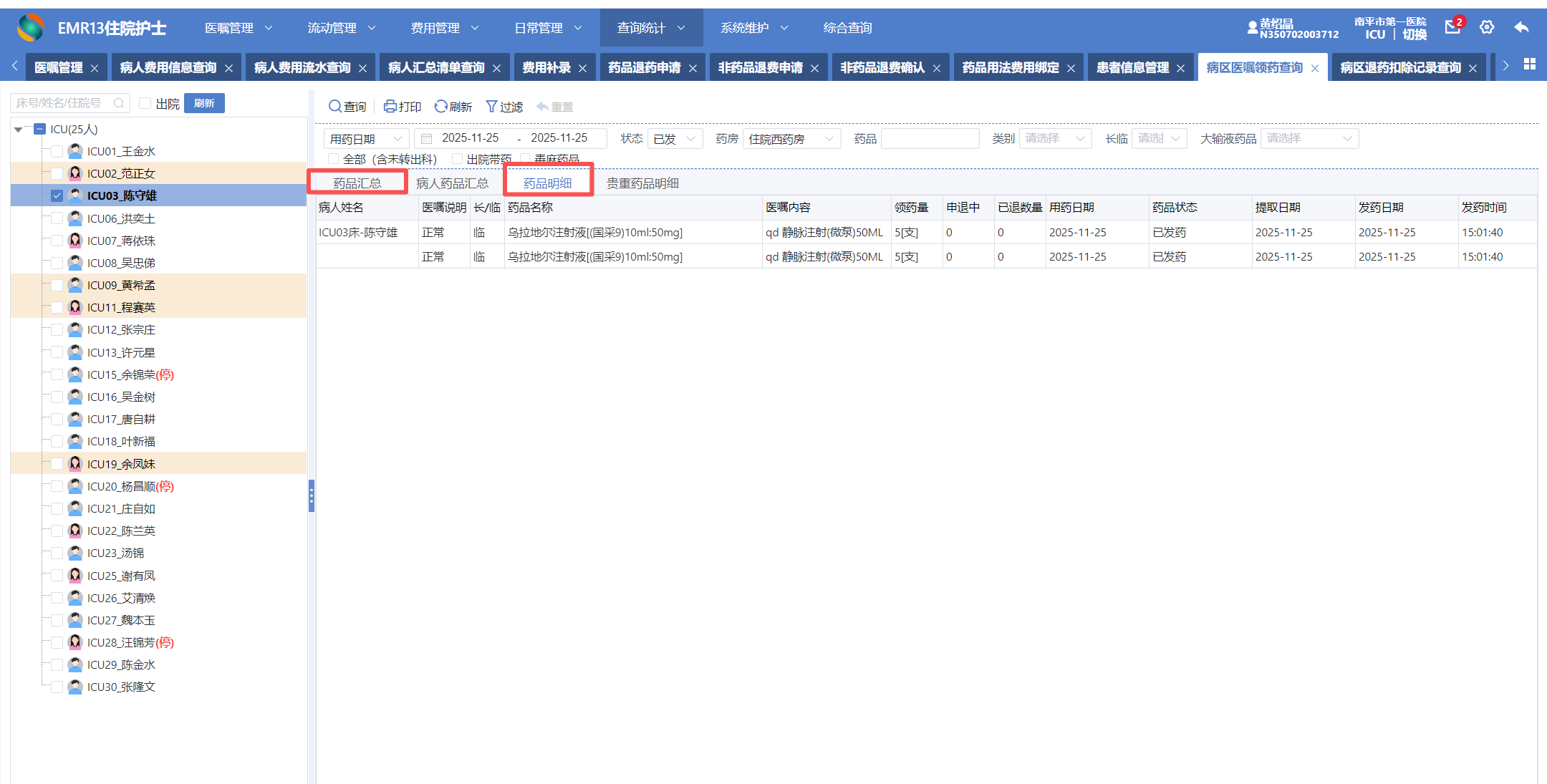The width and height of the screenshot is (1547, 784).
Task: Check the 出院 checkbox
Action: point(145,103)
